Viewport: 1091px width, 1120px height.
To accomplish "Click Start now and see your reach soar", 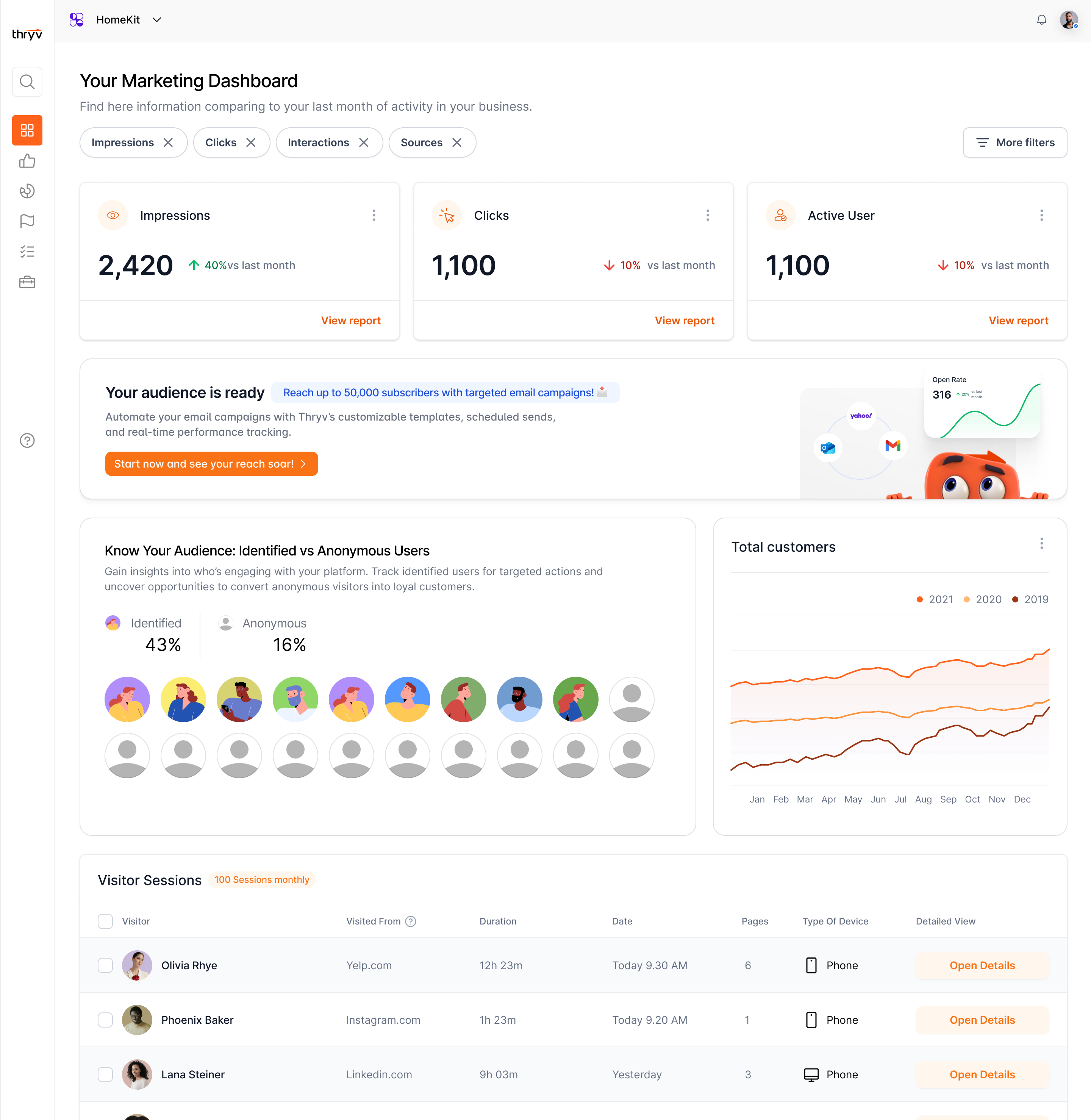I will tap(211, 464).
